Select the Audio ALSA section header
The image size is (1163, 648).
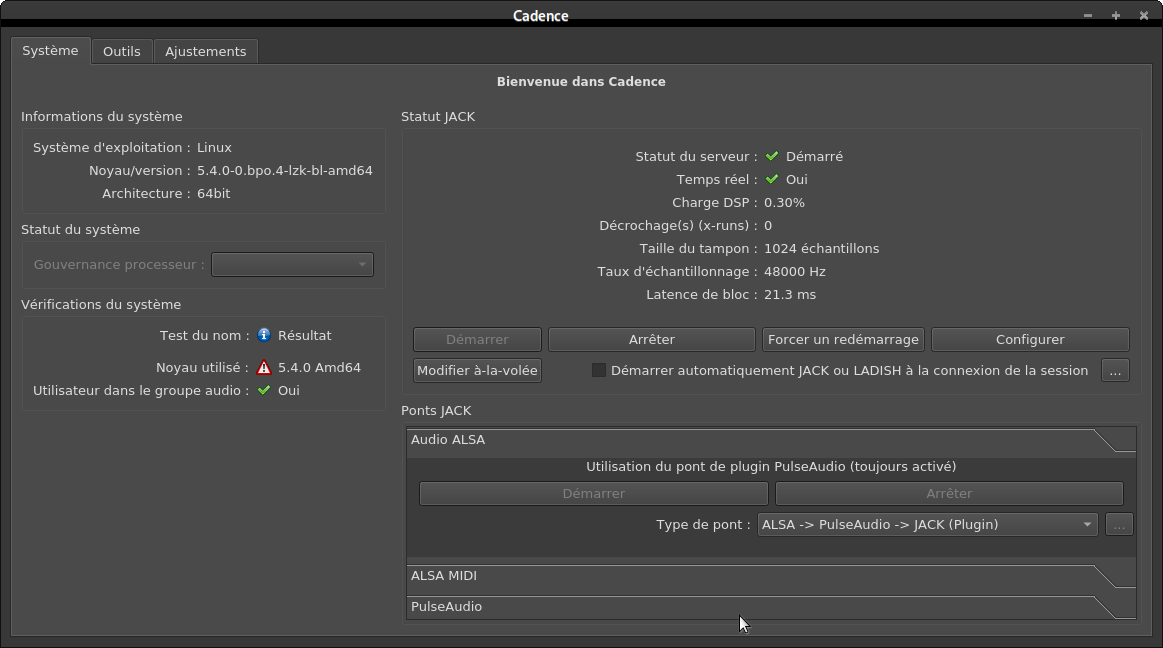pyautogui.click(x=750, y=440)
